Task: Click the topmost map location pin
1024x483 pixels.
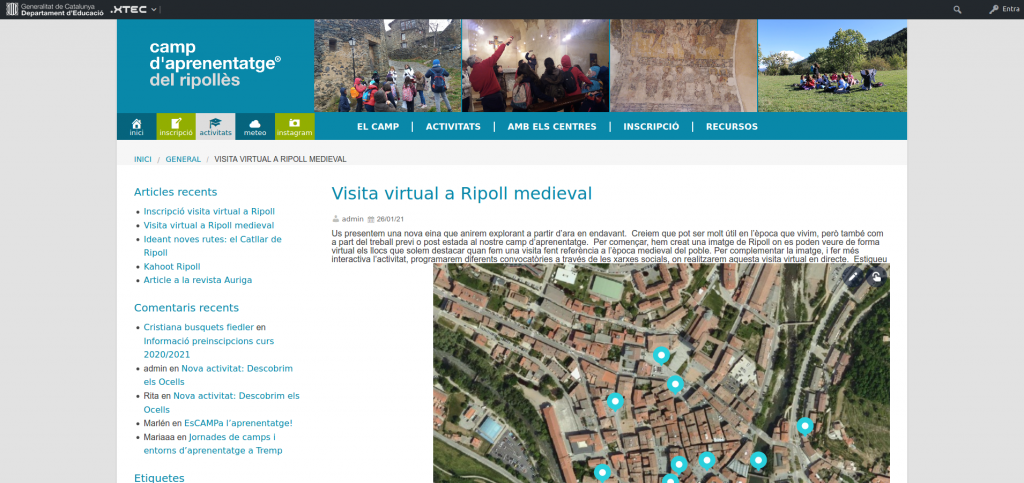Action: coord(661,354)
